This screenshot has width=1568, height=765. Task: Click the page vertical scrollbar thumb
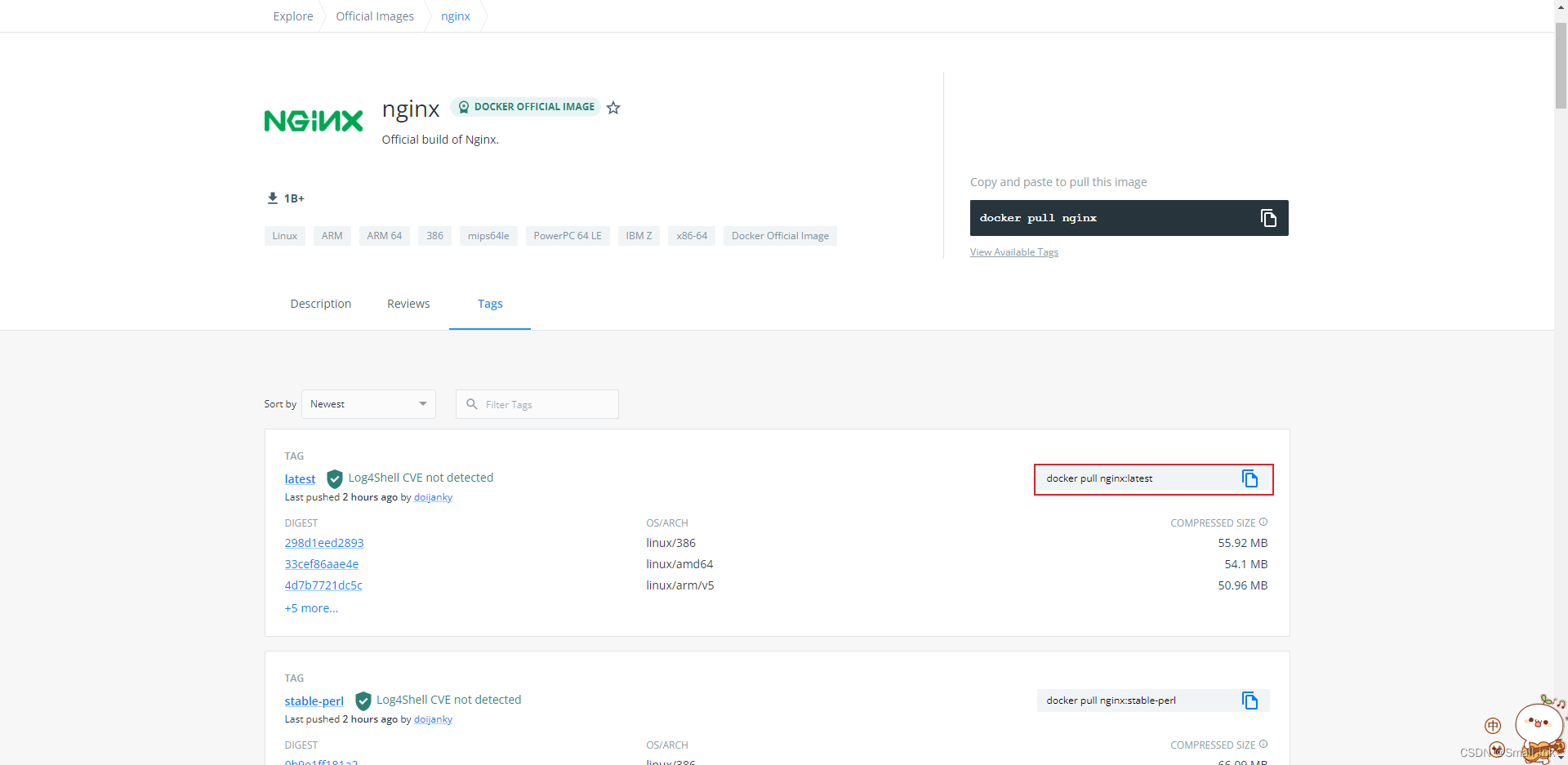point(1561,65)
